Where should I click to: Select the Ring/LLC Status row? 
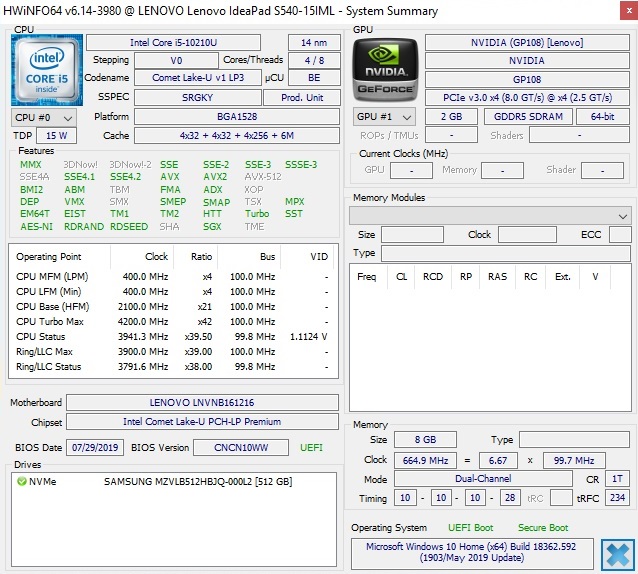[x=173, y=367]
